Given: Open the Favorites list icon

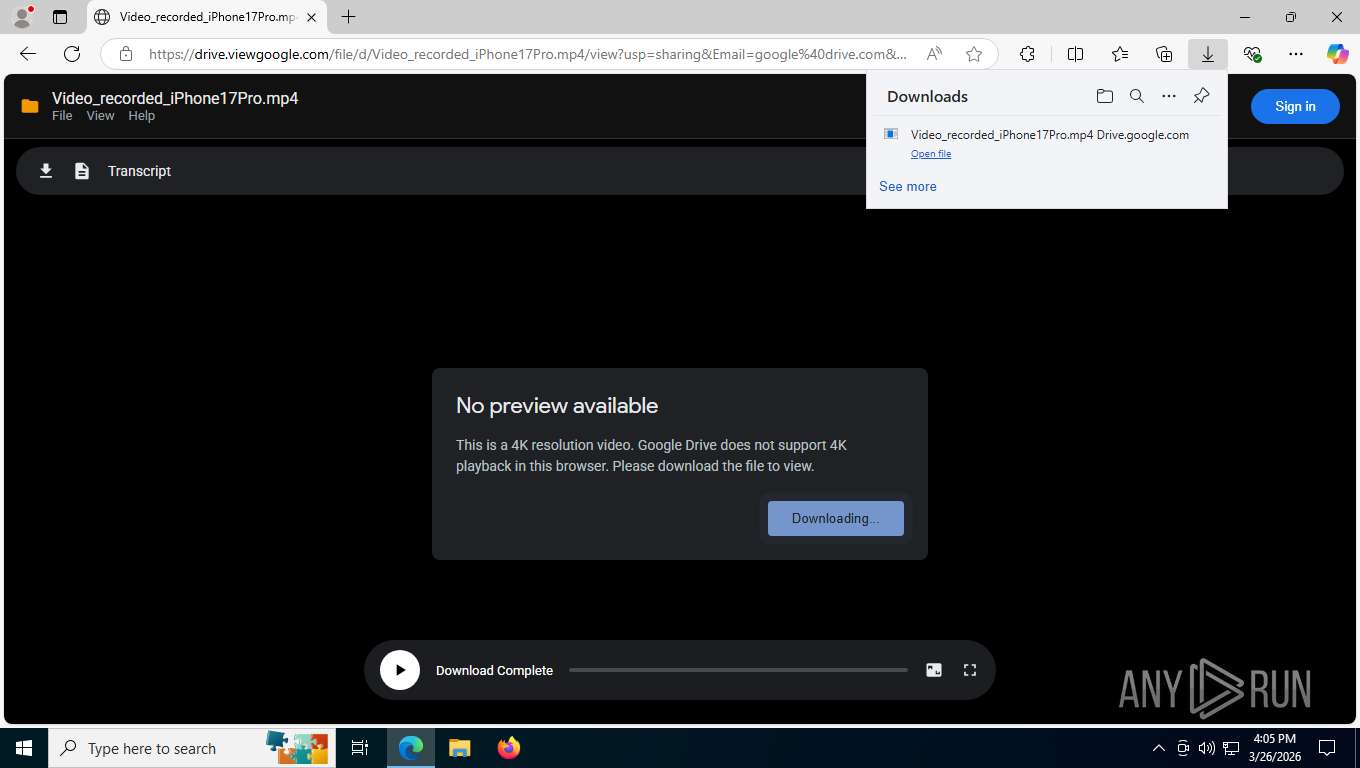Looking at the screenshot, I should click(x=1120, y=54).
